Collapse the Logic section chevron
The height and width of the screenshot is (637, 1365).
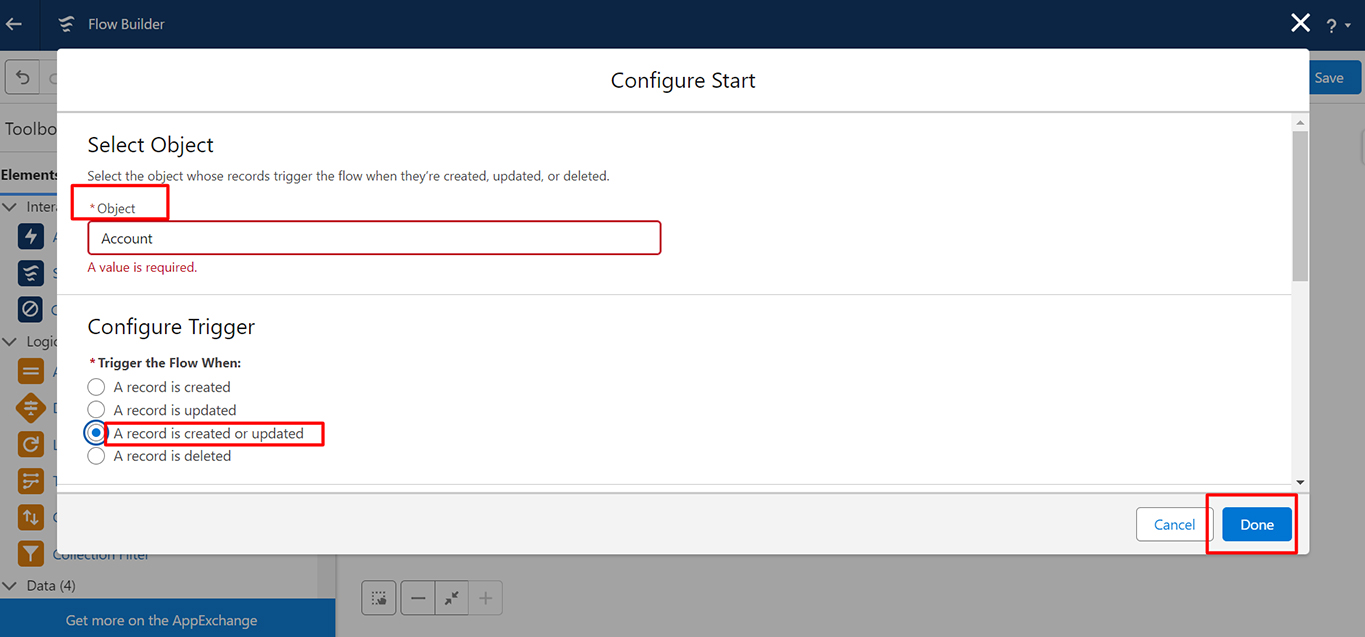10,342
